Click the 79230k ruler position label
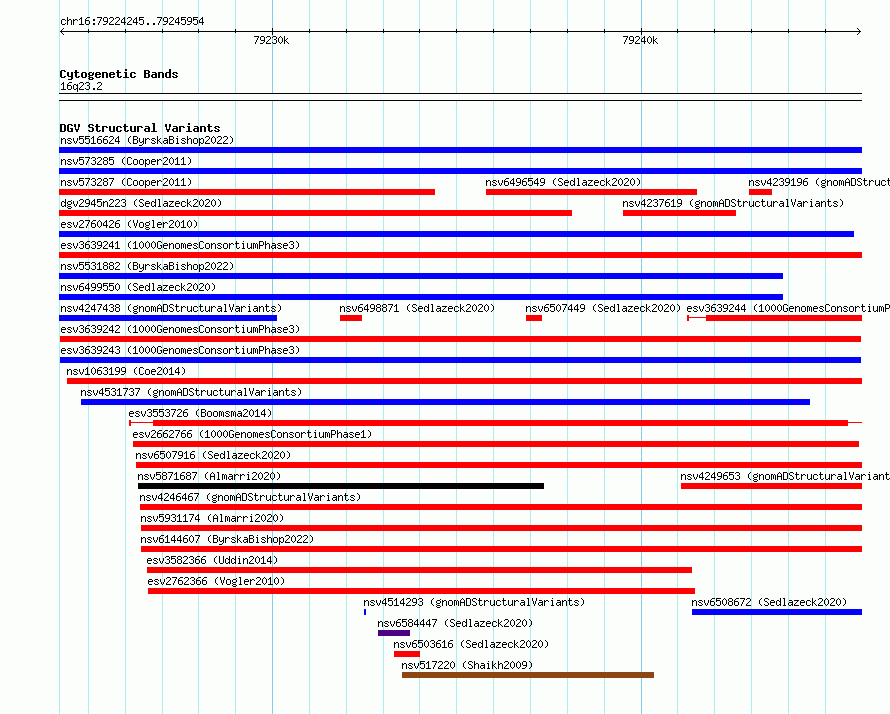890x714 pixels. tap(271, 40)
